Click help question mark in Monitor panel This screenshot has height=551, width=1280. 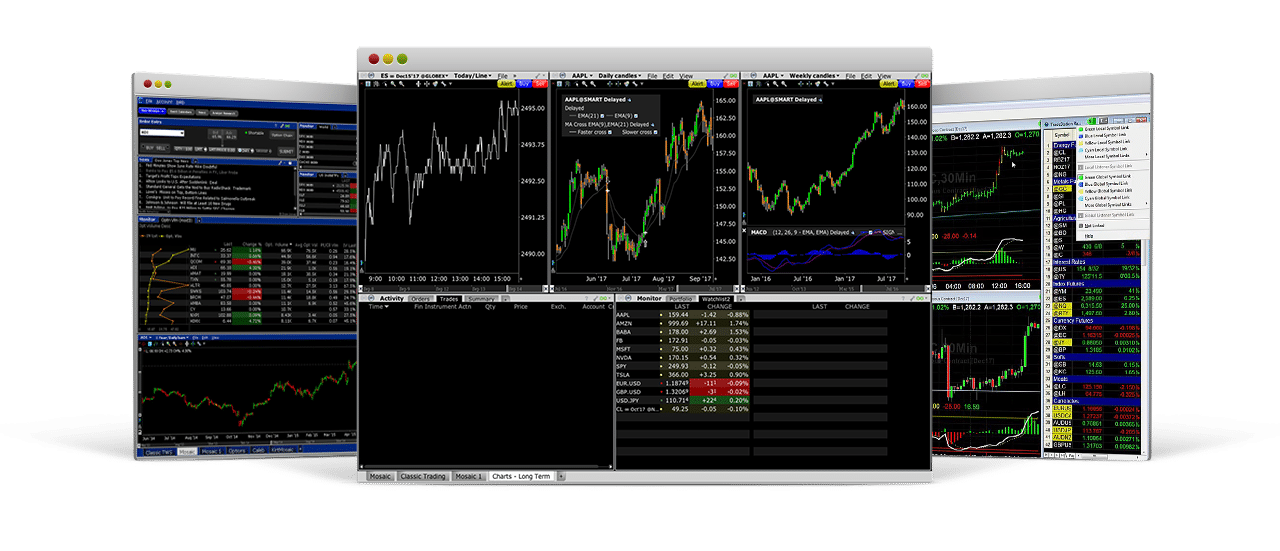[x=903, y=298]
